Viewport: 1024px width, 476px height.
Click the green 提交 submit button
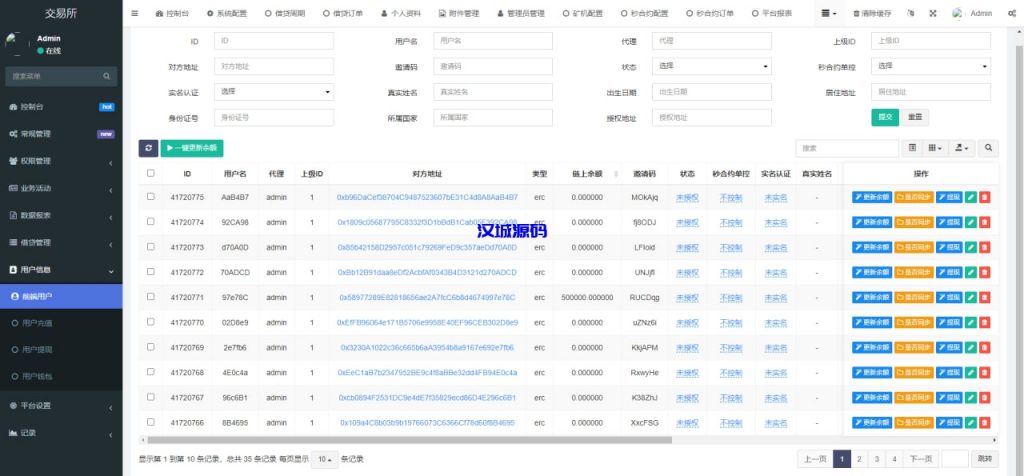tap(885, 117)
